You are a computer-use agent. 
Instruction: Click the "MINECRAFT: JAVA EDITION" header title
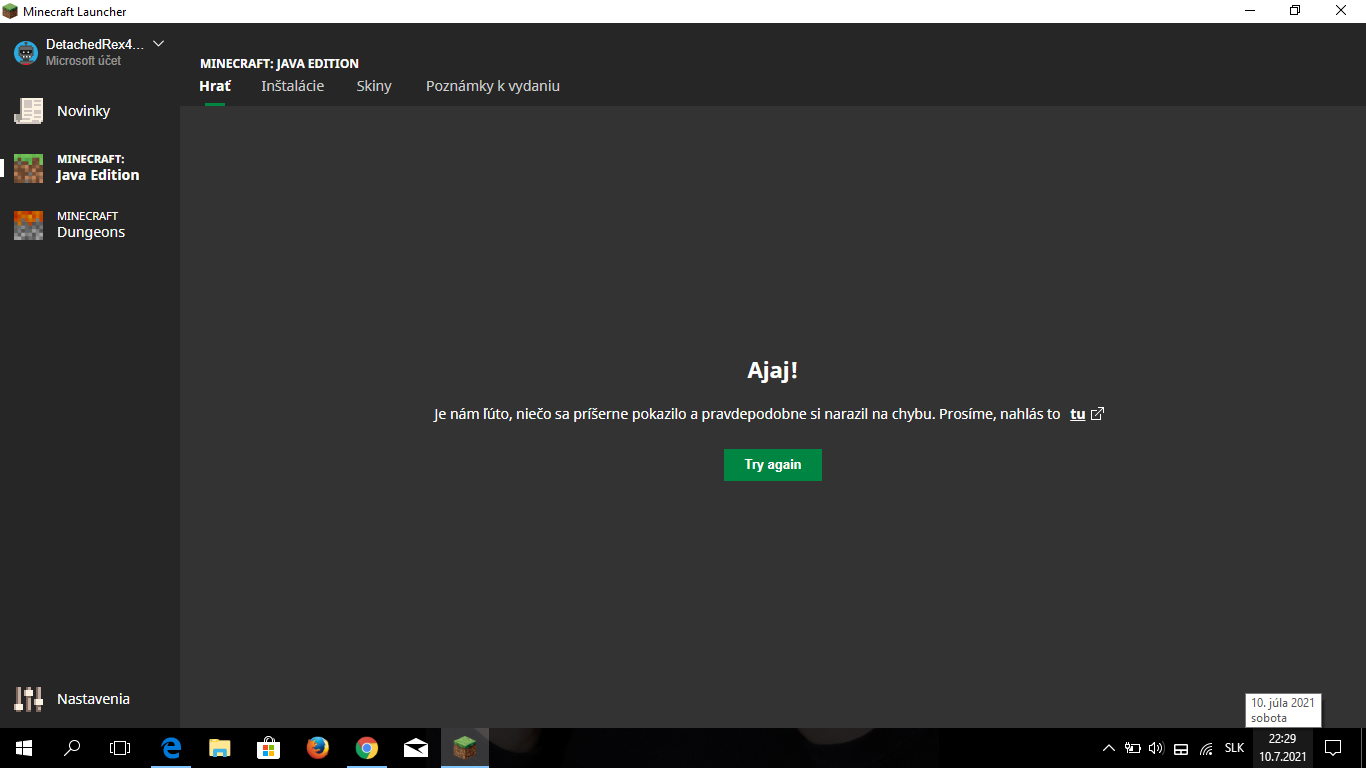[x=279, y=64]
